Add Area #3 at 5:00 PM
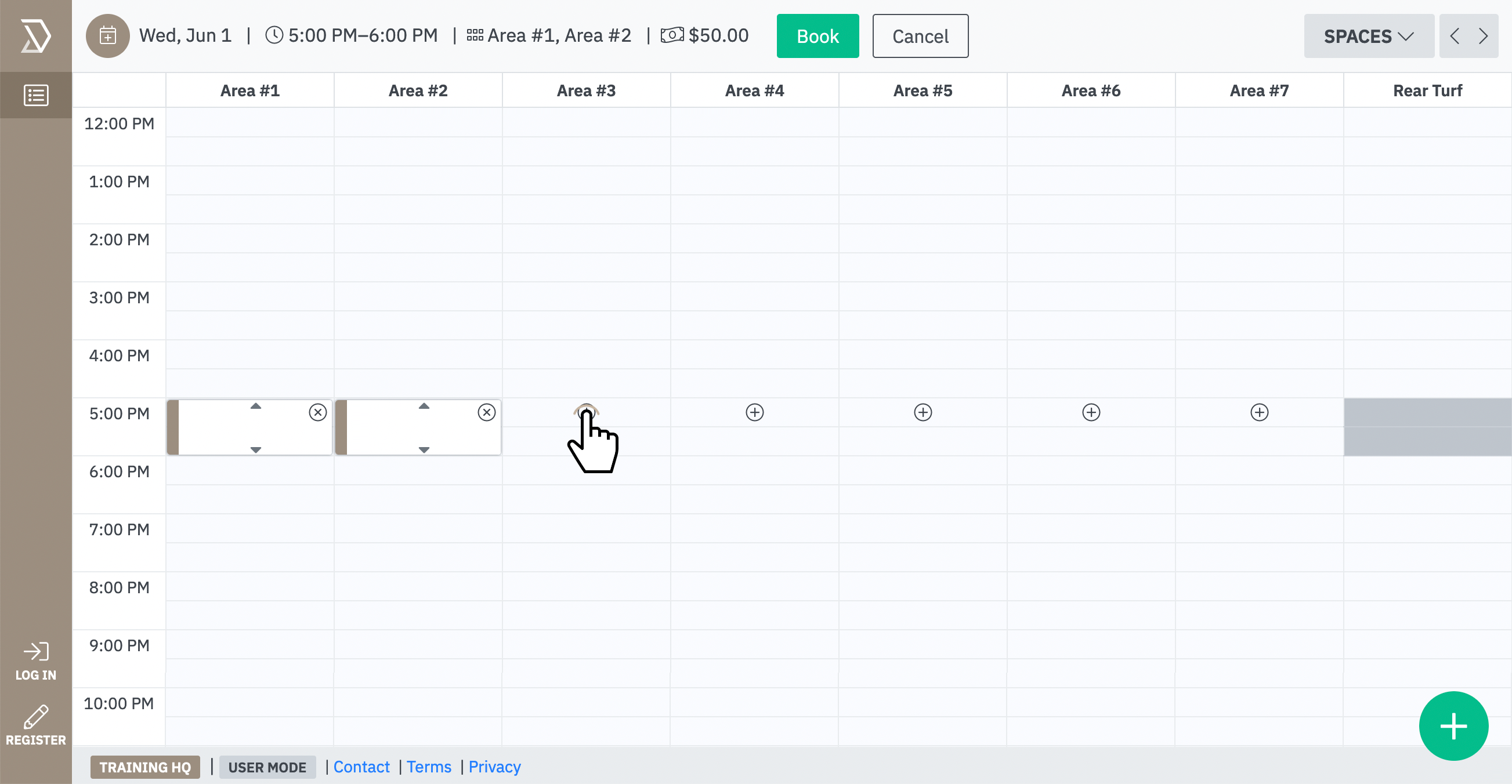 tap(587, 412)
